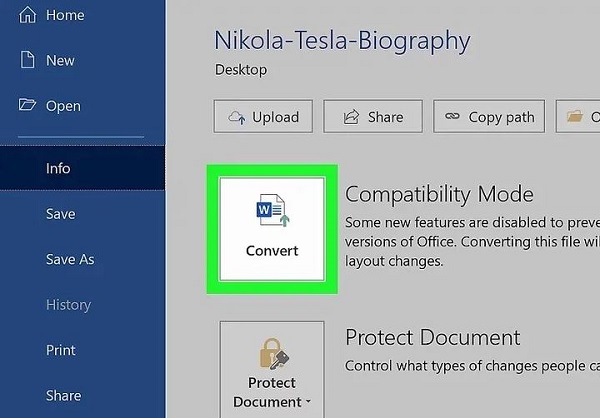Click the Open folder icon
The height and width of the screenshot is (418, 600).
(x=27, y=104)
